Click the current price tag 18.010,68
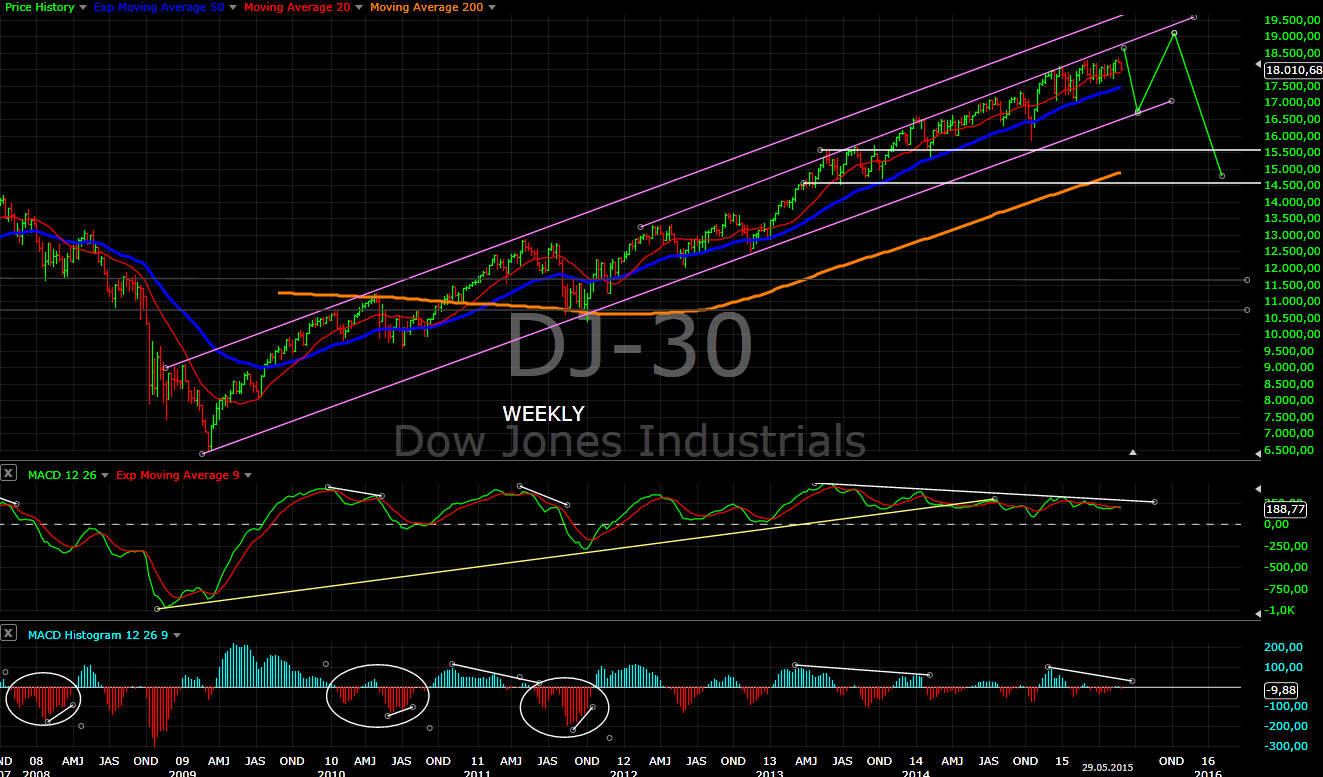Image resolution: width=1323 pixels, height=777 pixels. point(1292,70)
